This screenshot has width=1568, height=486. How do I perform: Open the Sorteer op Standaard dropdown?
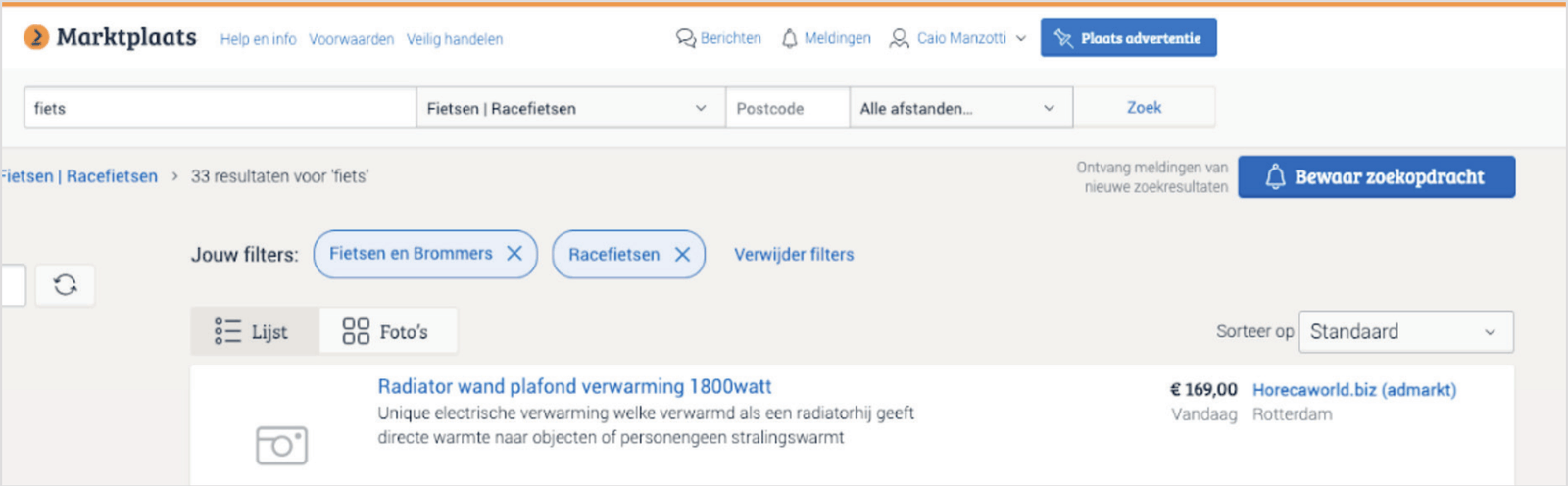click(x=1405, y=331)
